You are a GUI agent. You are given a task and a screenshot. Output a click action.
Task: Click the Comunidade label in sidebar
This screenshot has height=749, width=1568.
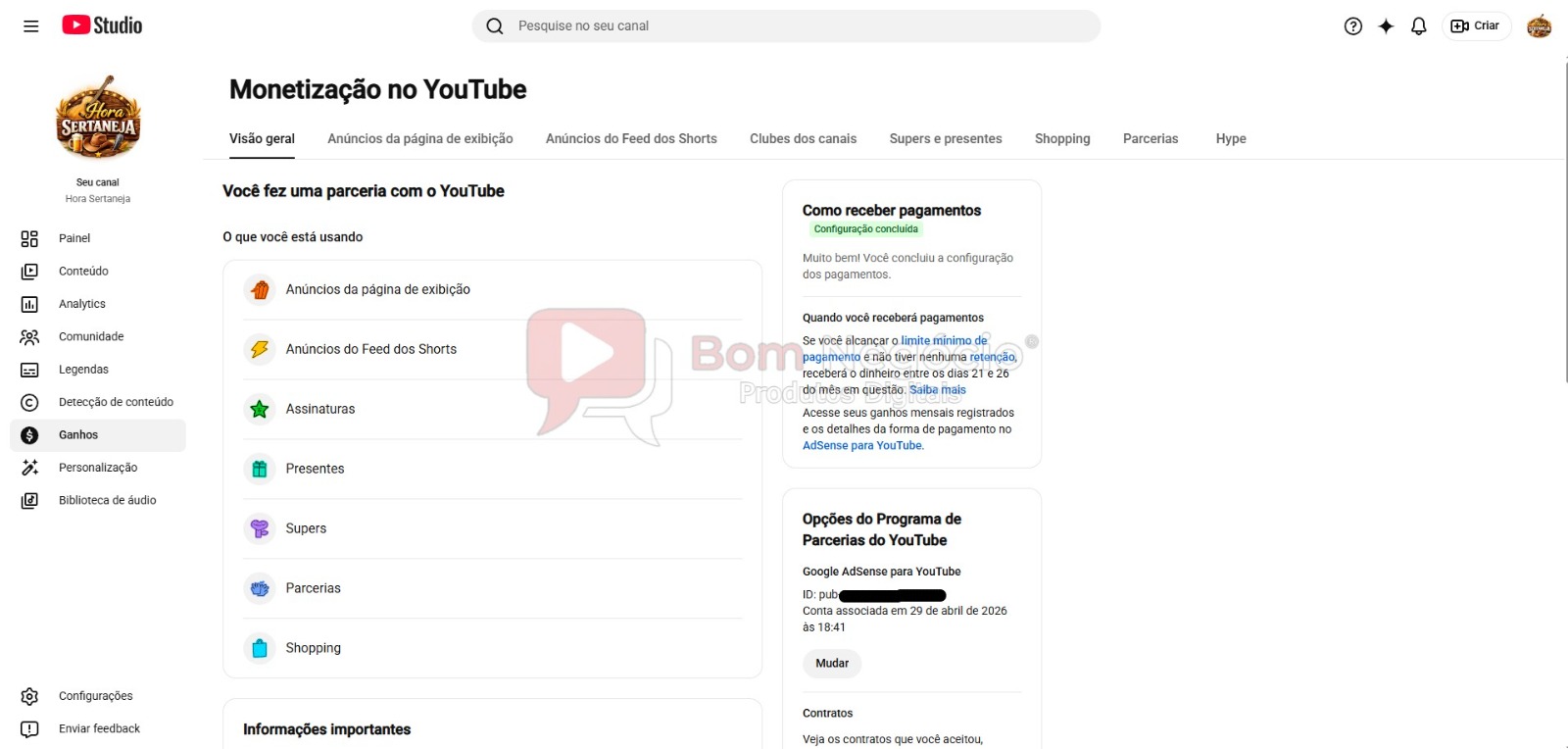91,337
